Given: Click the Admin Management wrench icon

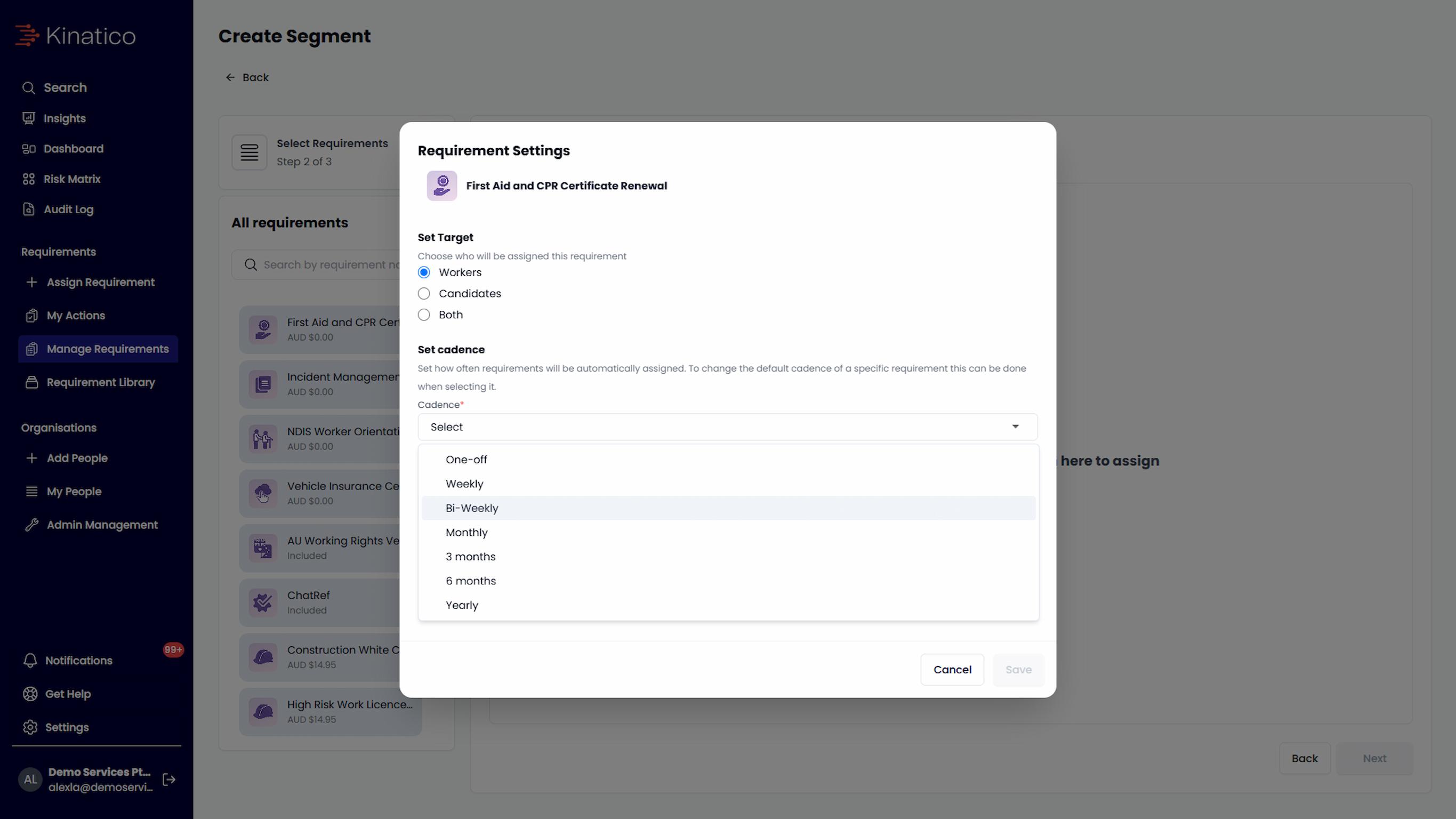Looking at the screenshot, I should (x=31, y=525).
